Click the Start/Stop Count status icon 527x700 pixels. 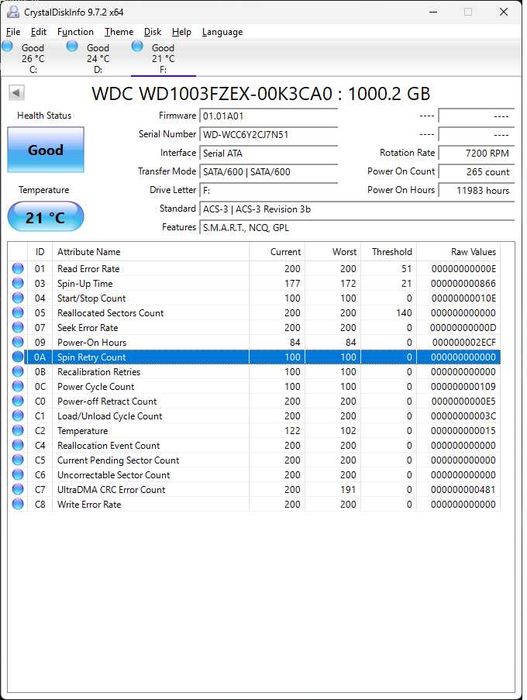point(18,298)
